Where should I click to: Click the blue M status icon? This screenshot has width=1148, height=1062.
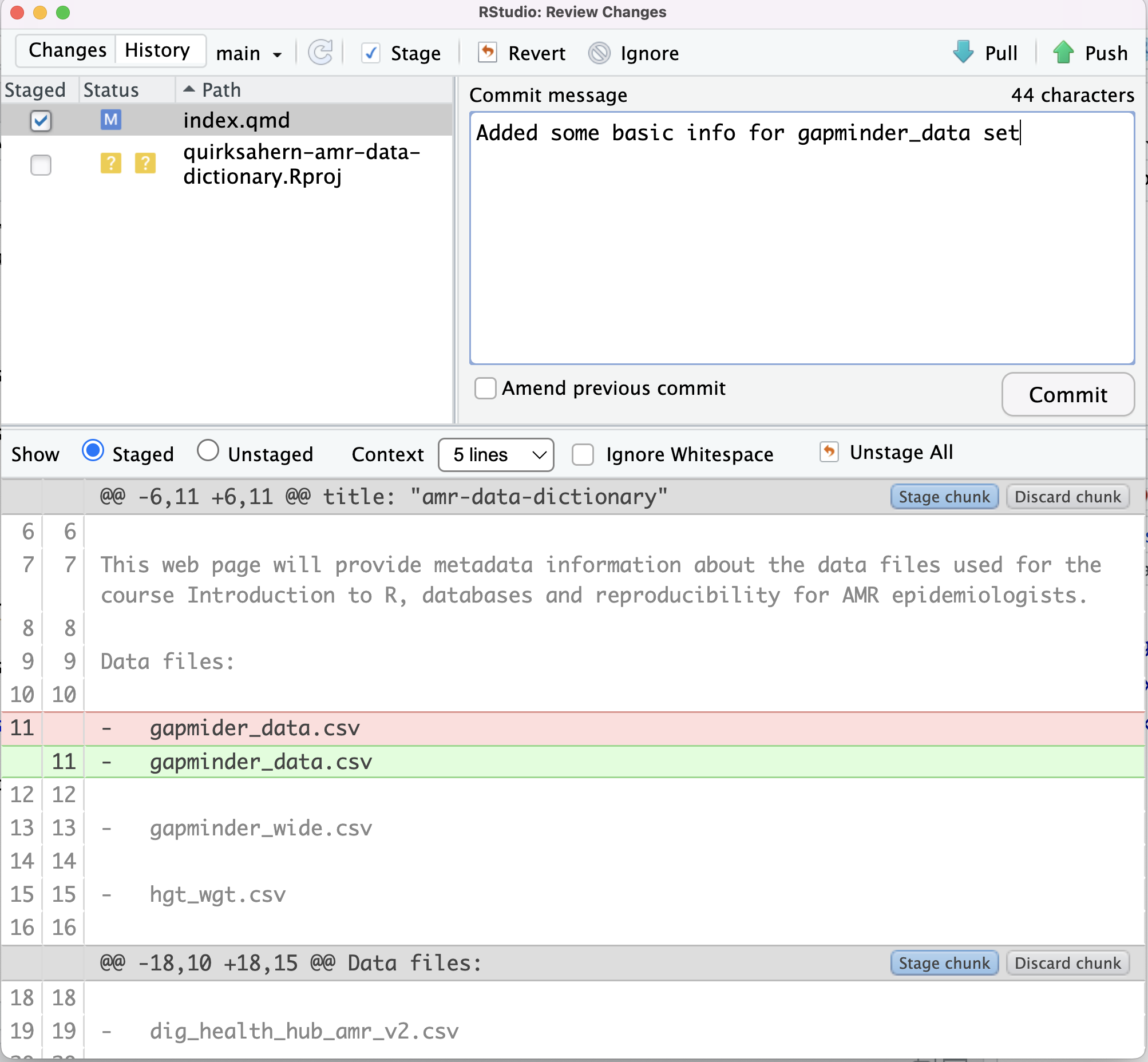tap(111, 120)
